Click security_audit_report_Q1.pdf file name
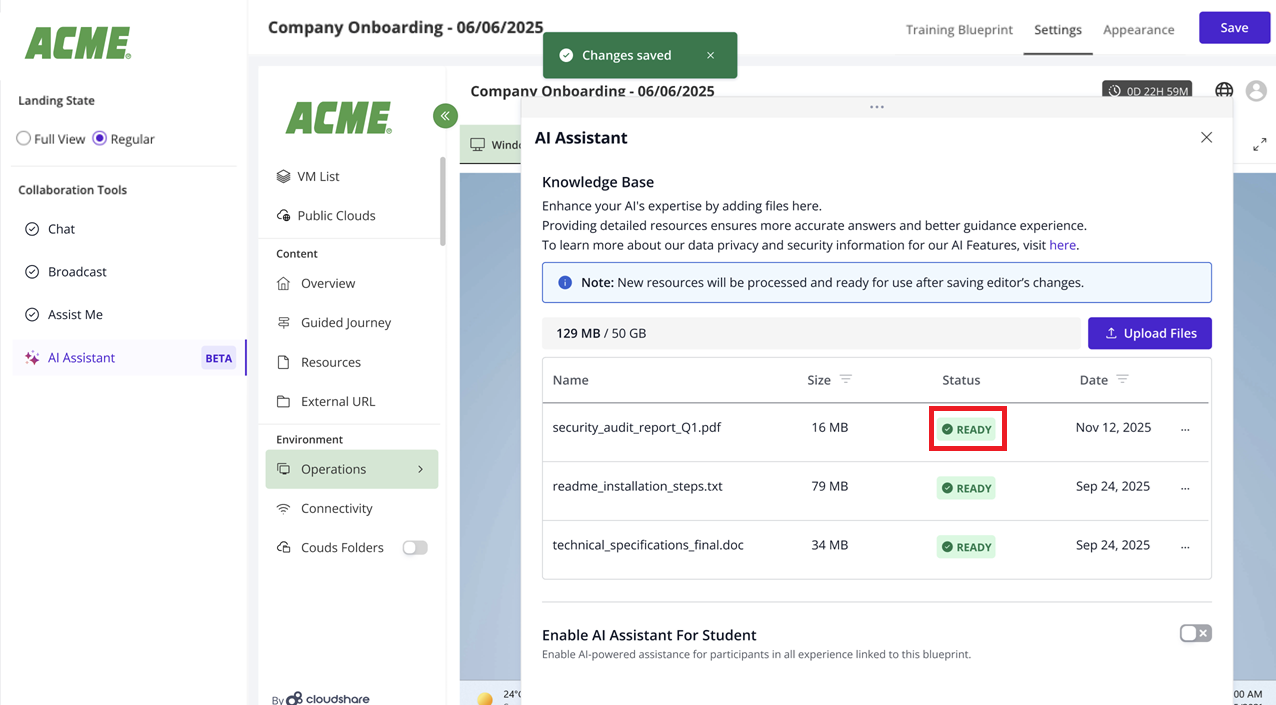 click(x=637, y=428)
